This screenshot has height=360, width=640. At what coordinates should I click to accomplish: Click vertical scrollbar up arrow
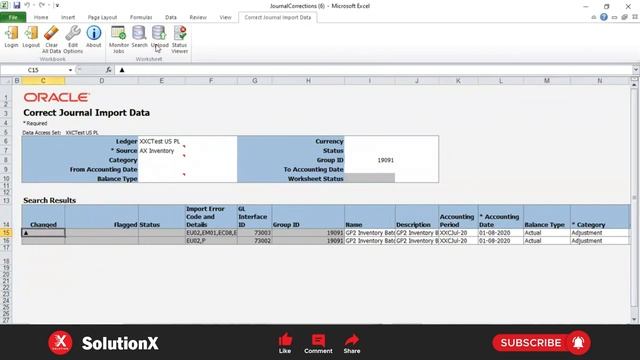click(634, 85)
